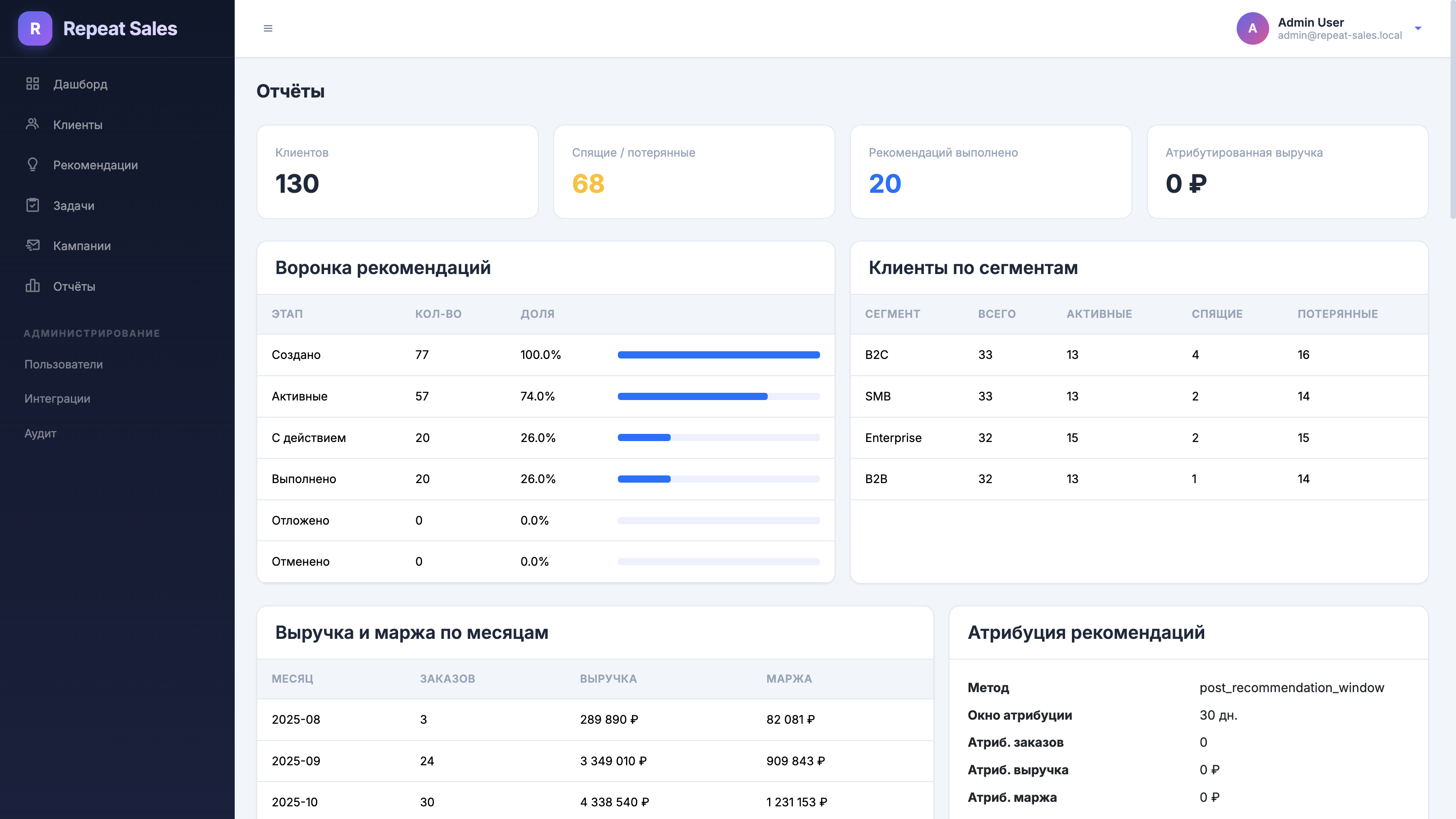Click the Отложено funnel stage label
The height and width of the screenshot is (819, 1456).
[301, 521]
